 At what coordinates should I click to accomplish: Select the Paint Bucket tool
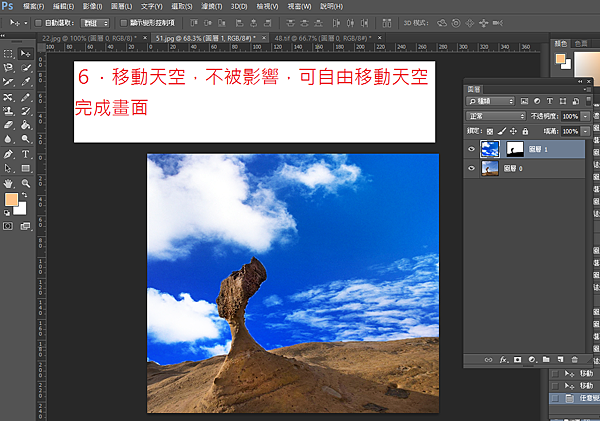[x=26, y=125]
